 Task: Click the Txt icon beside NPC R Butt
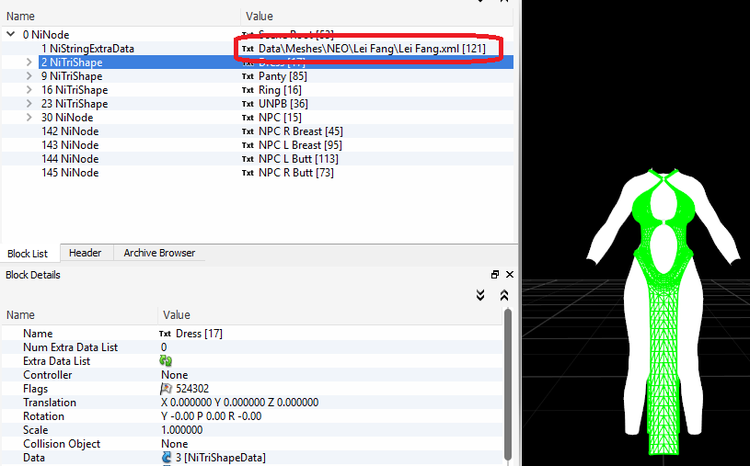click(248, 174)
